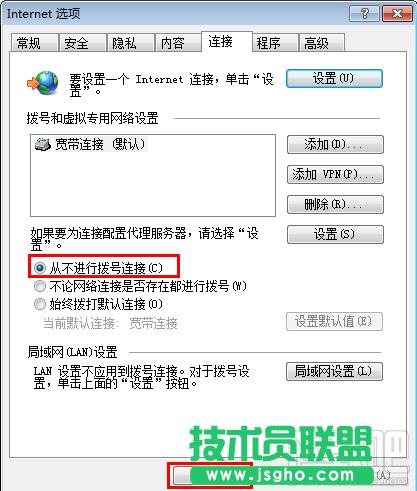Open 局域网设置(L) button
Image resolution: width=417 pixels, height=491 pixels.
coord(334,371)
